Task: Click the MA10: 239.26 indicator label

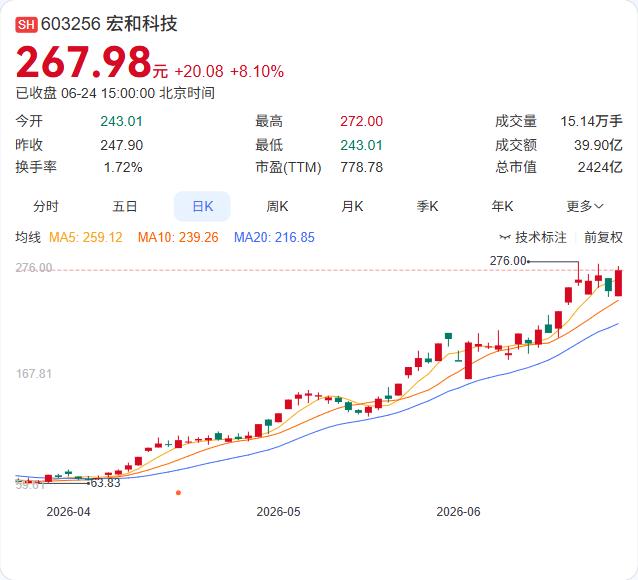Action: click(178, 237)
